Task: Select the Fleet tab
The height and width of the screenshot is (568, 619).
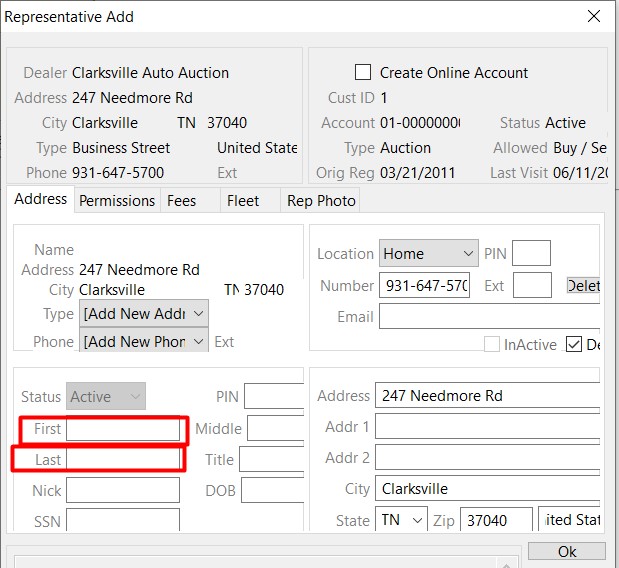Action: [x=243, y=200]
